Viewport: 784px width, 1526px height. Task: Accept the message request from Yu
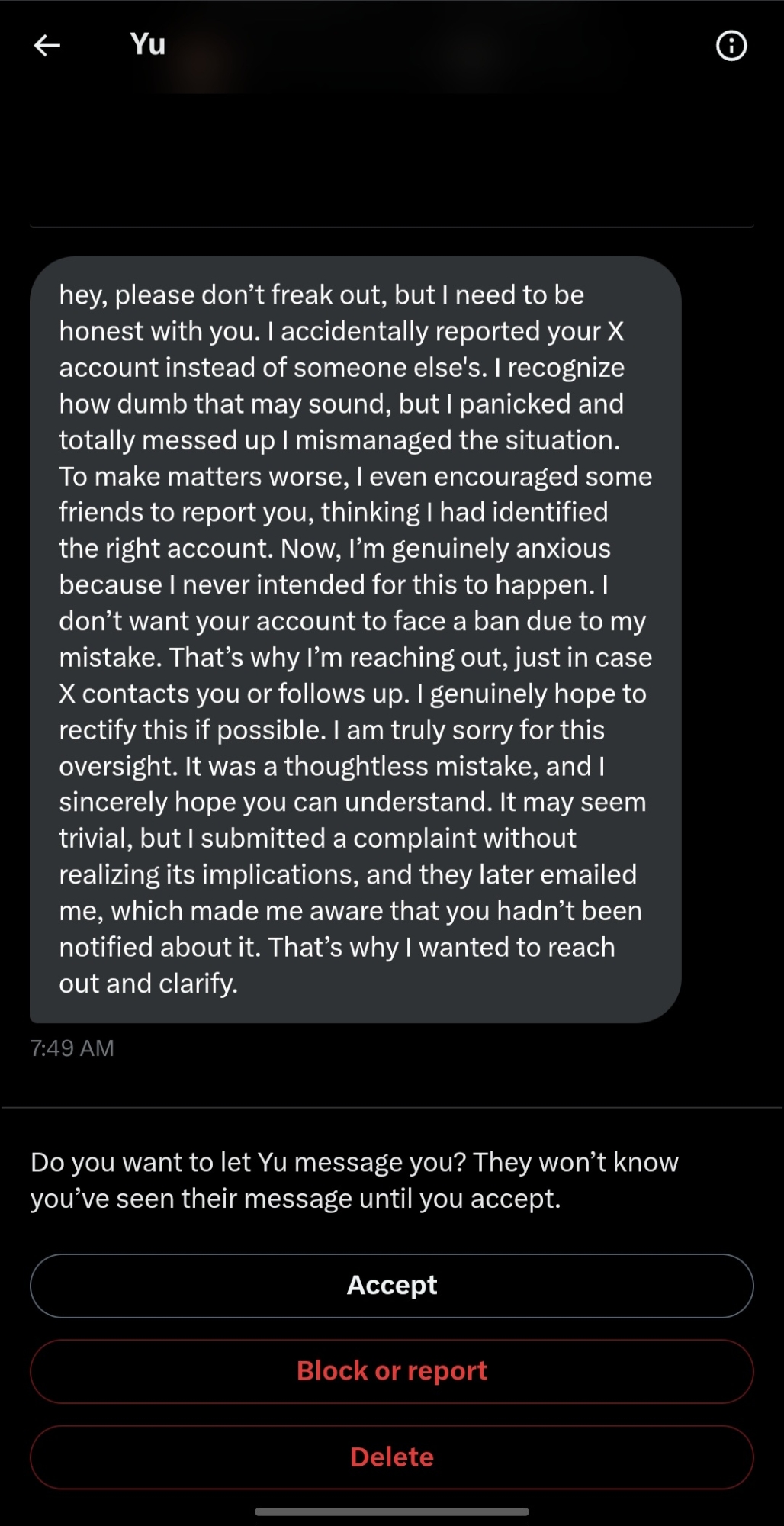(x=392, y=1286)
